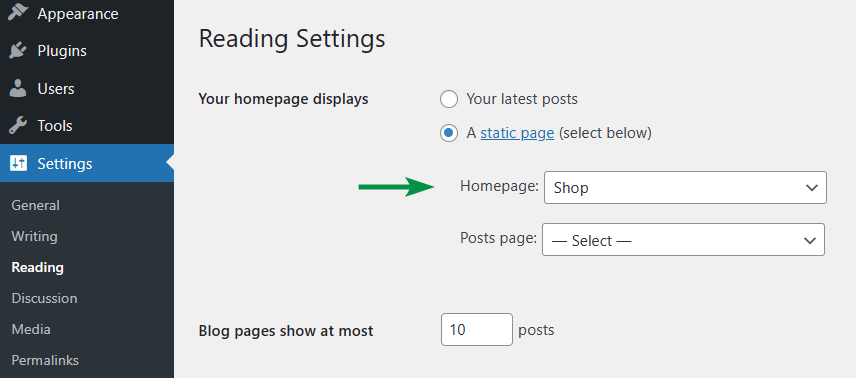Viewport: 856px width, 378px height.
Task: Open the Plugins menu label
Action: (x=62, y=51)
